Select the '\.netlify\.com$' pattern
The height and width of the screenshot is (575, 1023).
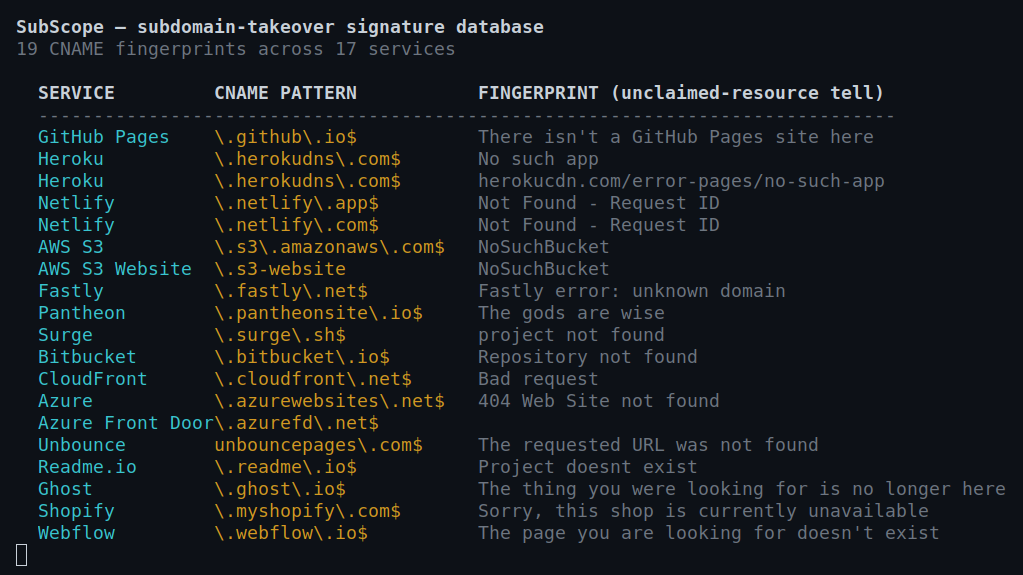coord(296,225)
